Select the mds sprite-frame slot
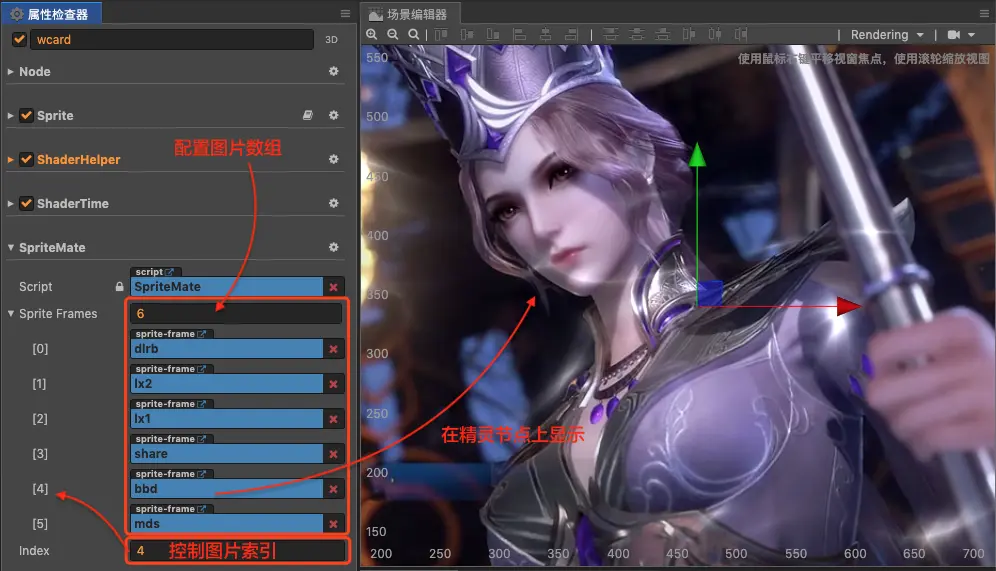Viewport: 996px width, 571px height. [227, 523]
